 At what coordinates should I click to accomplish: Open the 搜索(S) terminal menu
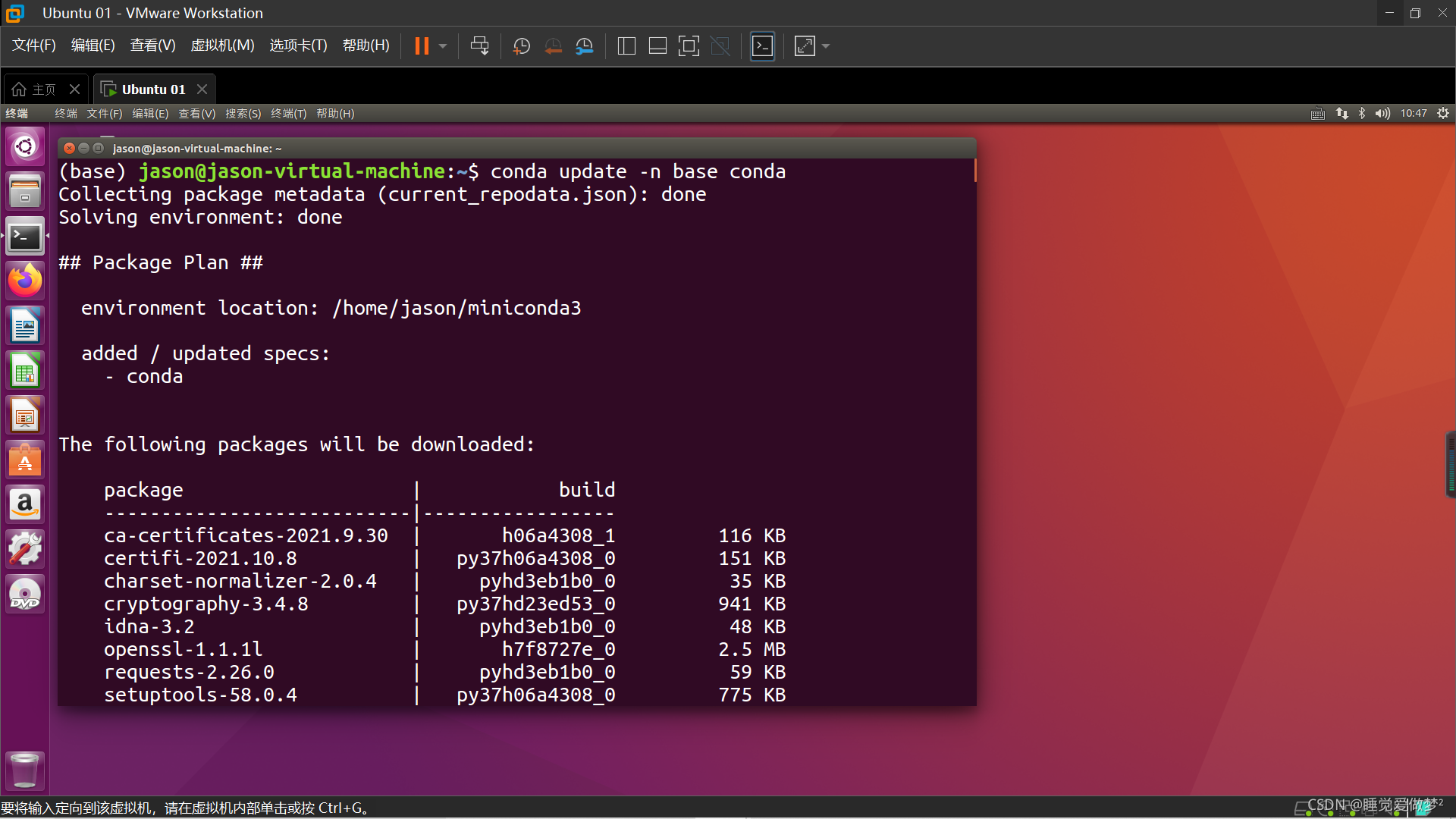[x=243, y=113]
